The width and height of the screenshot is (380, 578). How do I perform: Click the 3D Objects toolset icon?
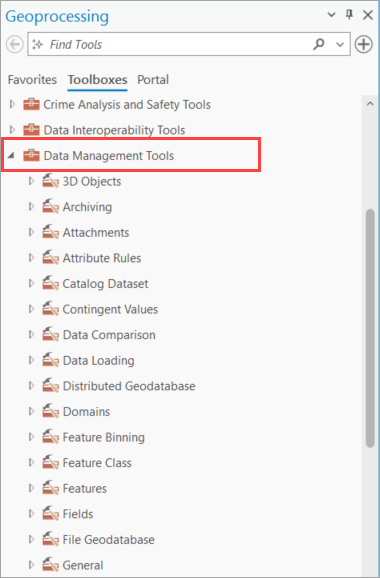[x=50, y=181]
